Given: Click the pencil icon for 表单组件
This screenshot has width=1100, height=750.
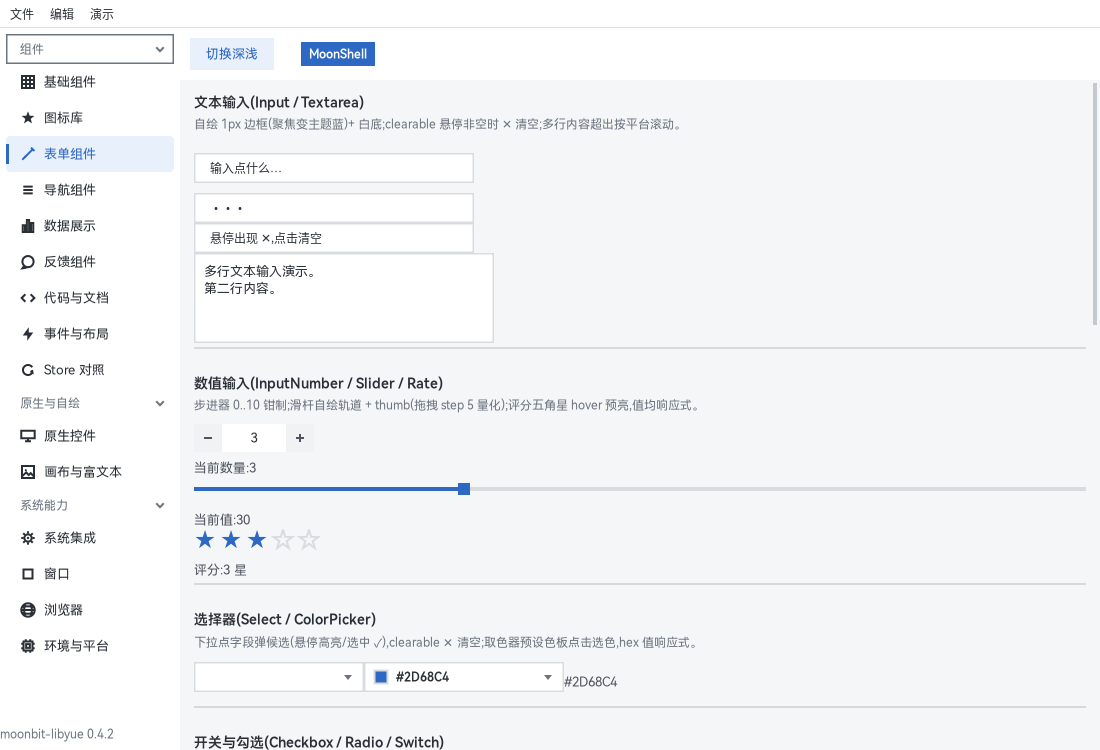Looking at the screenshot, I should [28, 154].
